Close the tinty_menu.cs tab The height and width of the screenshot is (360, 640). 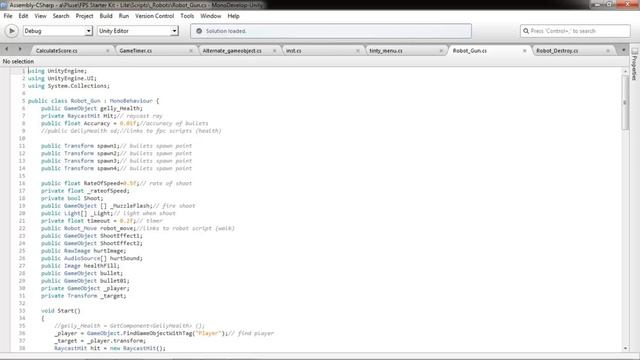point(441,51)
